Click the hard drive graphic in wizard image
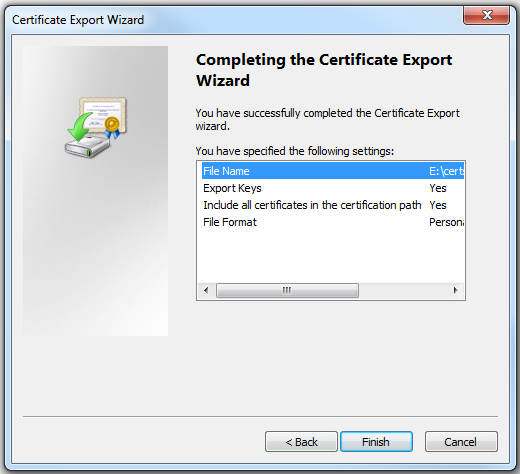This screenshot has height=474, width=520. 87,147
